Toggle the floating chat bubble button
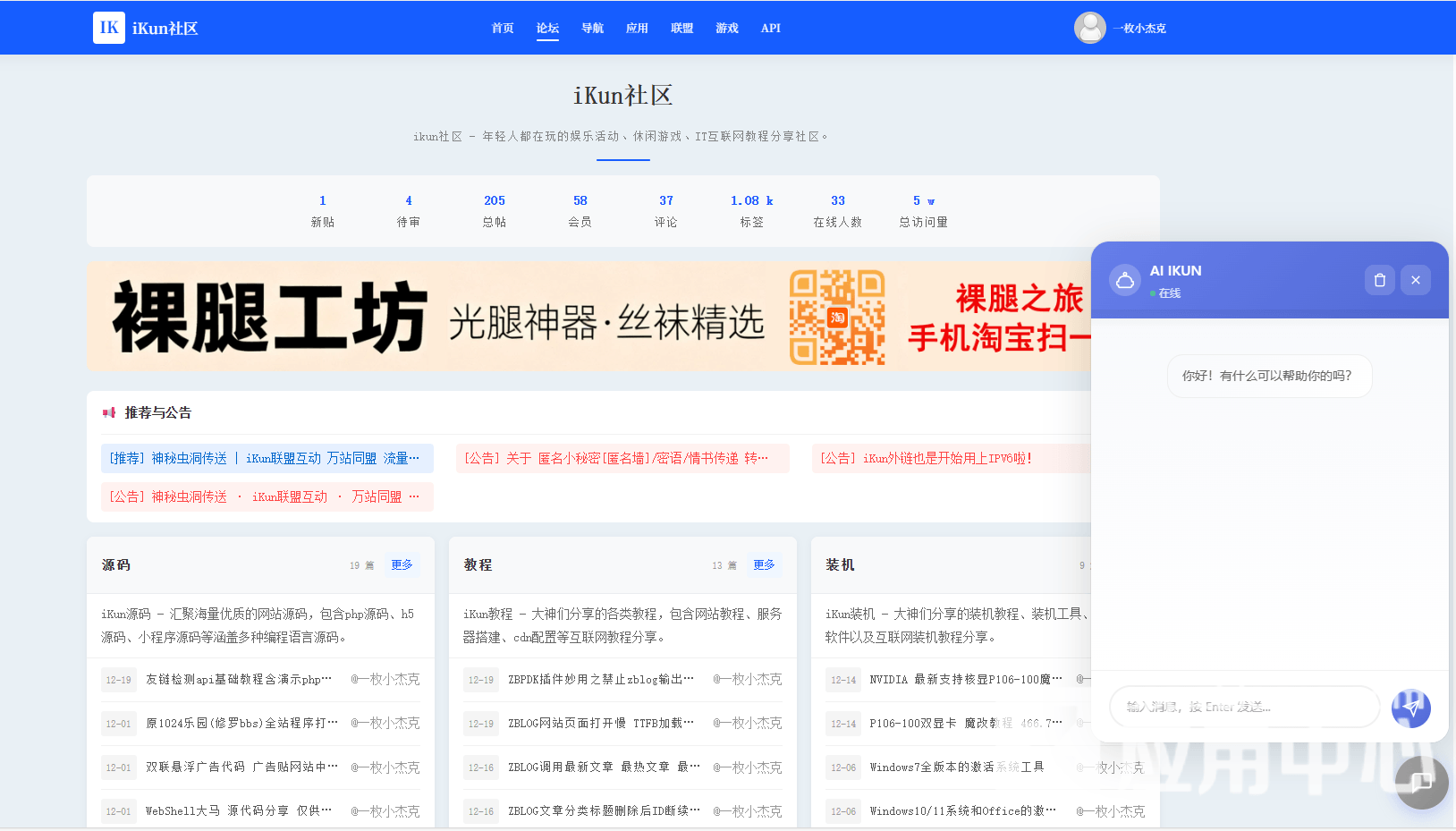Image resolution: width=1456 pixels, height=831 pixels. 1420,782
